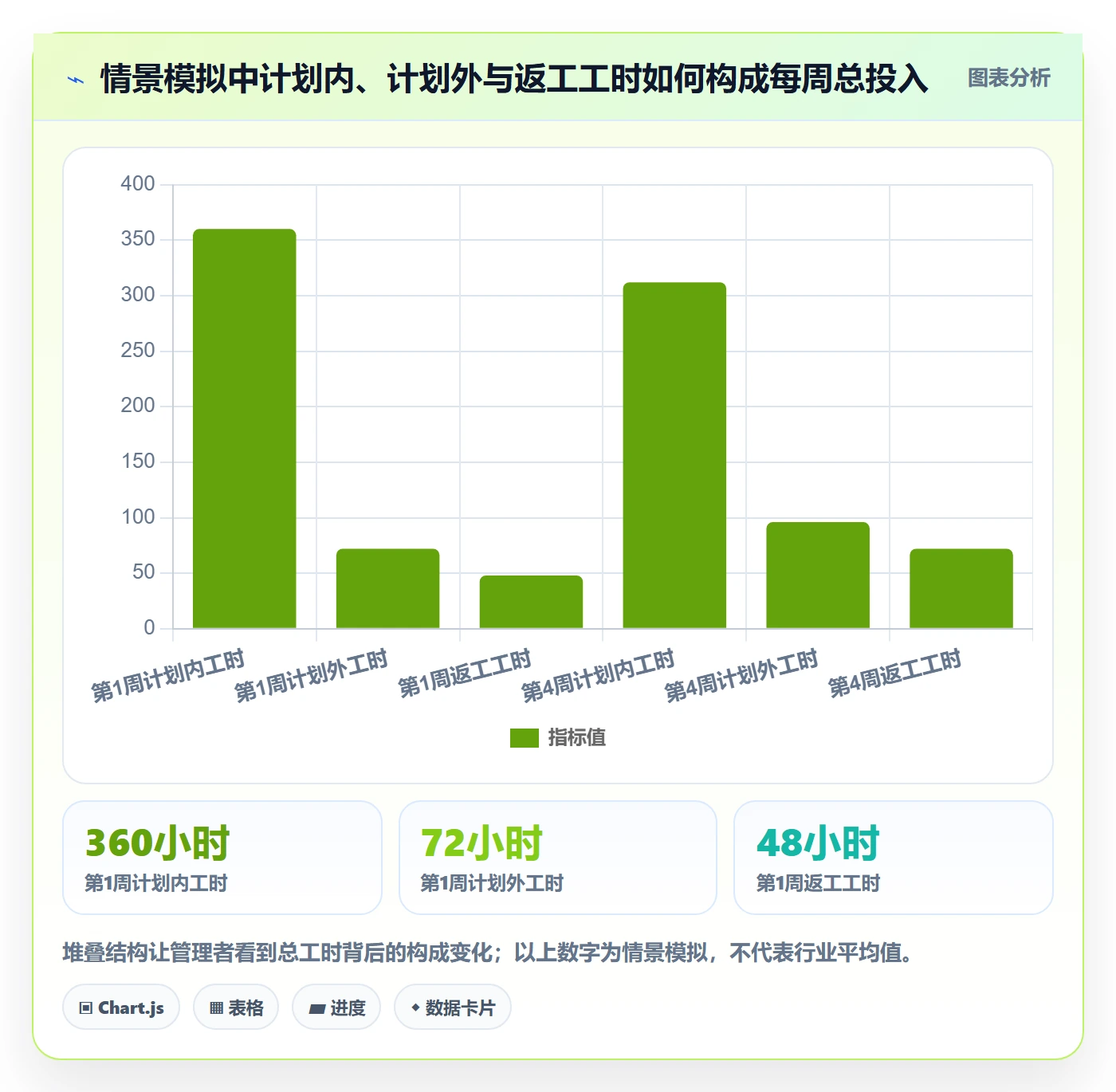The image size is (1116, 1092).
Task: Pick the 第1周返工工时 bar
Action: point(531,602)
